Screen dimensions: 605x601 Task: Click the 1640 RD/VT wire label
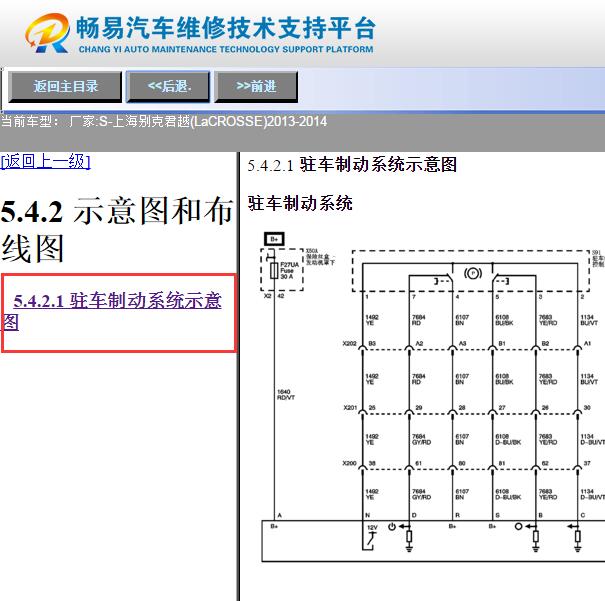286,395
